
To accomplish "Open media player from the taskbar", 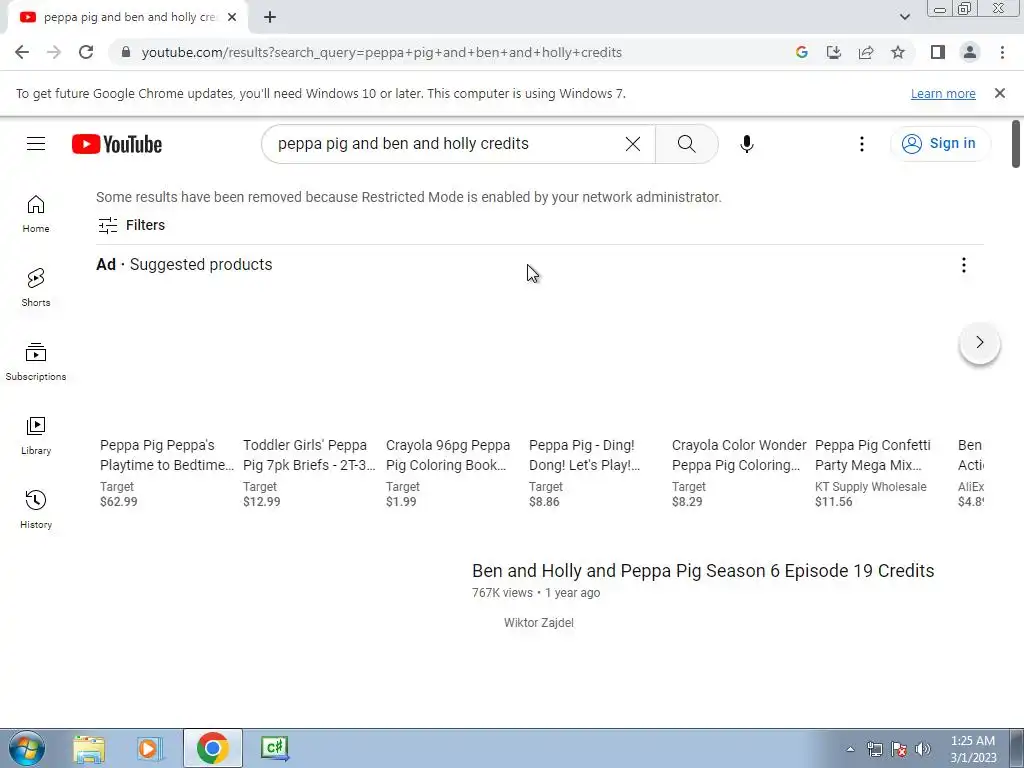I will [x=150, y=748].
